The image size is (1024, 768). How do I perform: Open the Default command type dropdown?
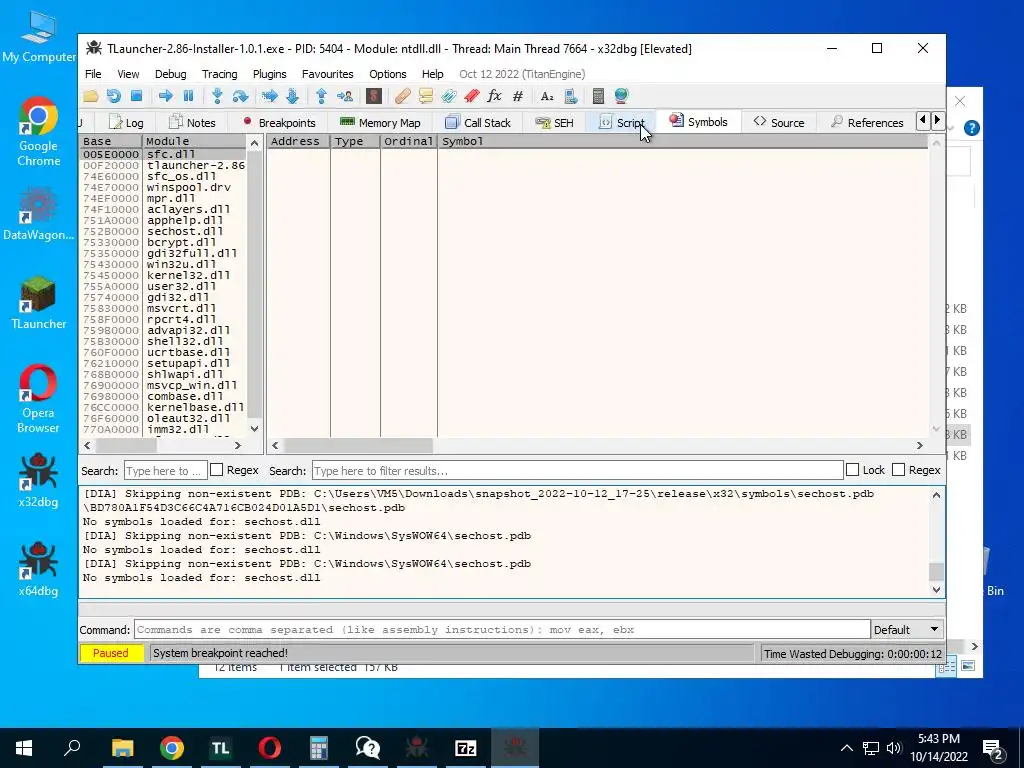pos(907,630)
